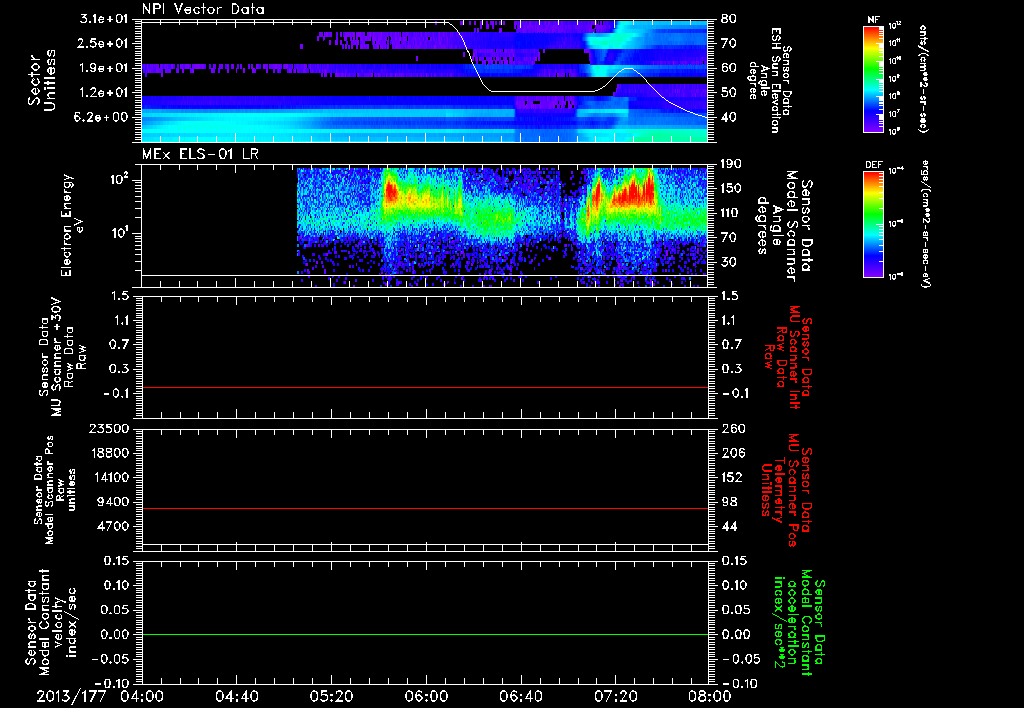
Task: Click the green line in velocity plot
Action: (x=424, y=635)
